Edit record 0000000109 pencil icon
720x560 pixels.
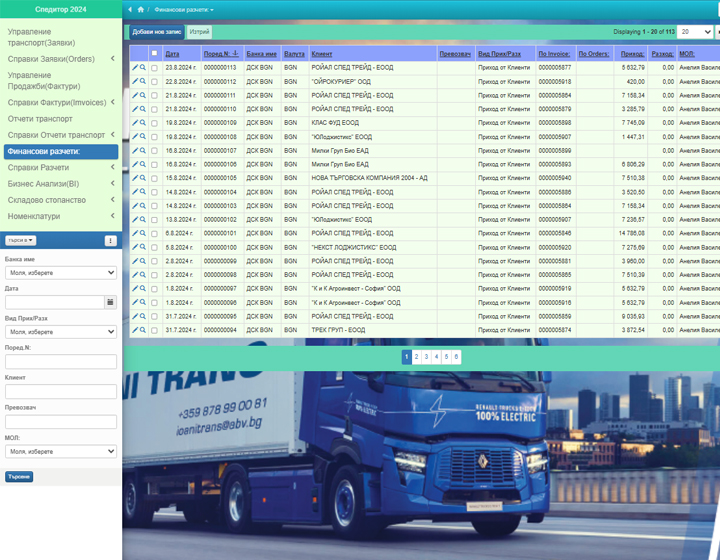click(135, 123)
